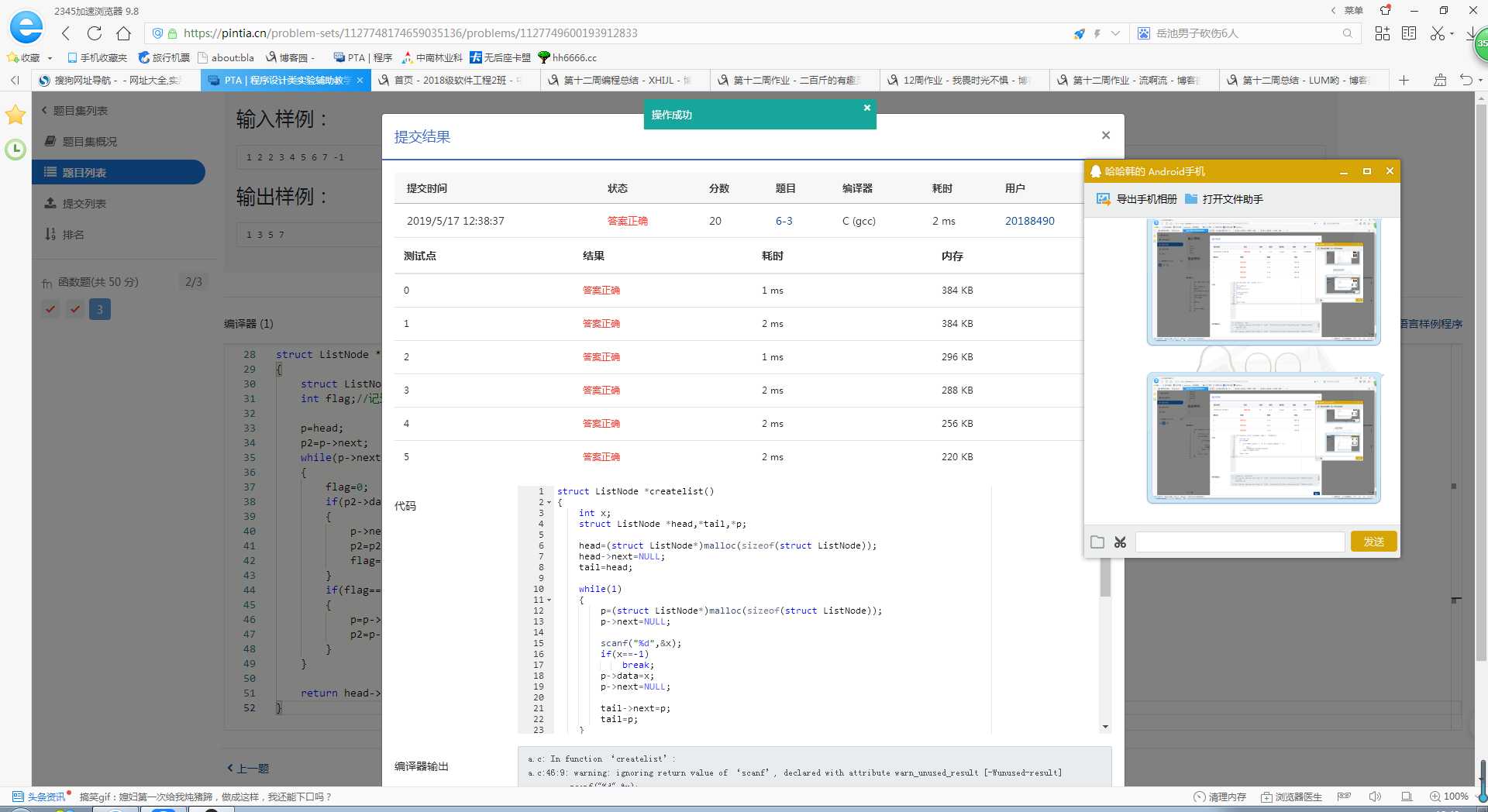
Task: Toggle the sound speaker icon in the status bar
Action: (1376, 797)
